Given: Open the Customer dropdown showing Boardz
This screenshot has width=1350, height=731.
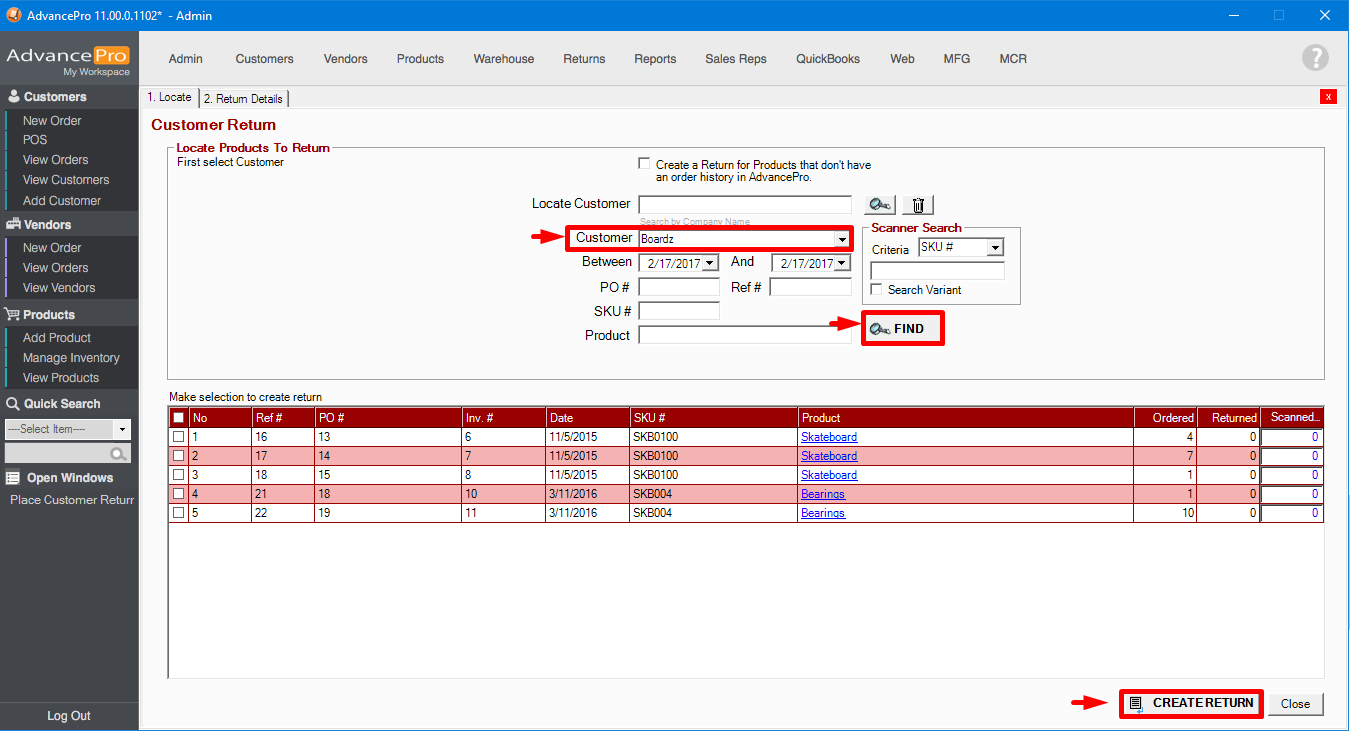Looking at the screenshot, I should click(x=842, y=239).
